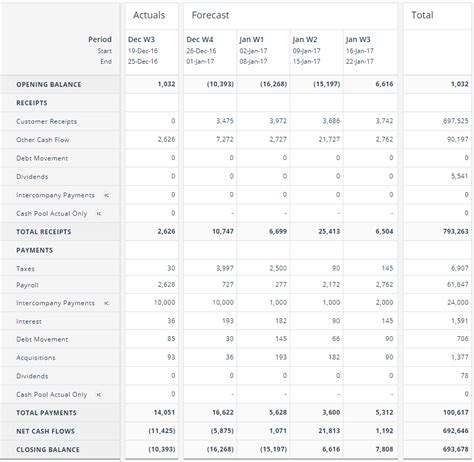Image resolution: width=474 pixels, height=462 pixels.
Task: Select the Taxes row label
Action: point(25,269)
